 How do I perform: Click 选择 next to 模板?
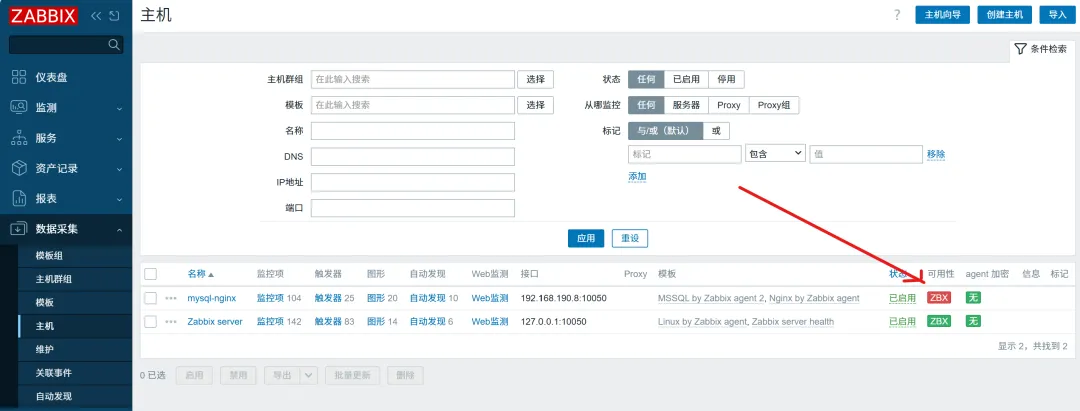[x=536, y=105]
